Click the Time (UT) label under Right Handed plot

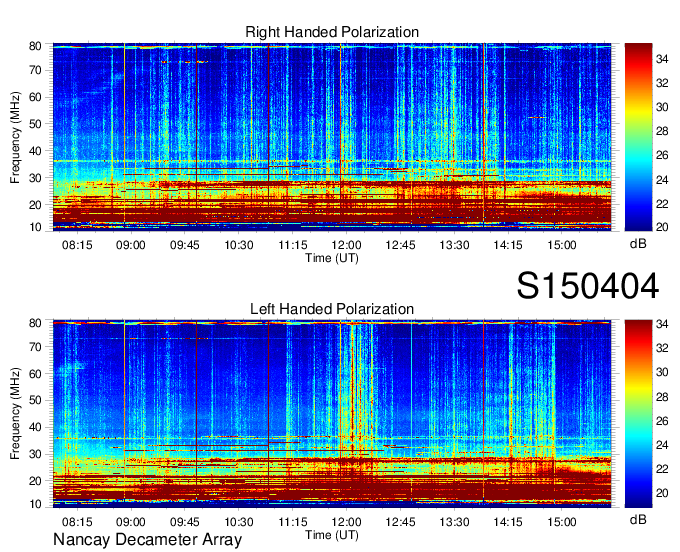[x=332, y=258]
